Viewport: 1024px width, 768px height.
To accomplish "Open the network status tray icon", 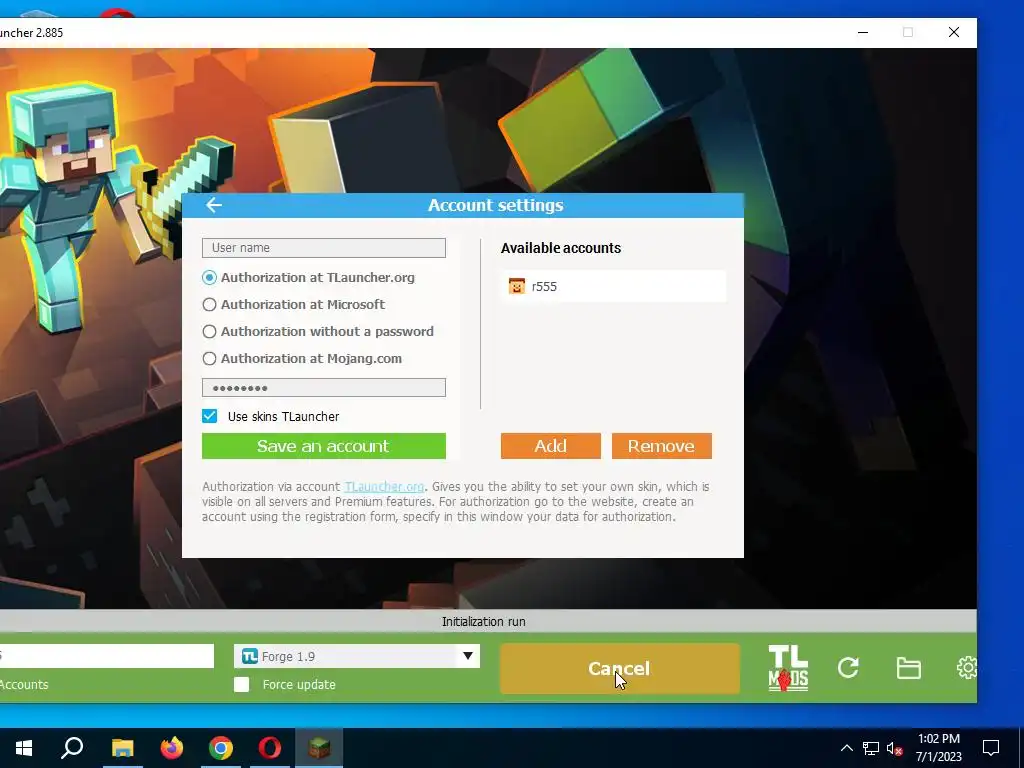I will pyautogui.click(x=871, y=748).
